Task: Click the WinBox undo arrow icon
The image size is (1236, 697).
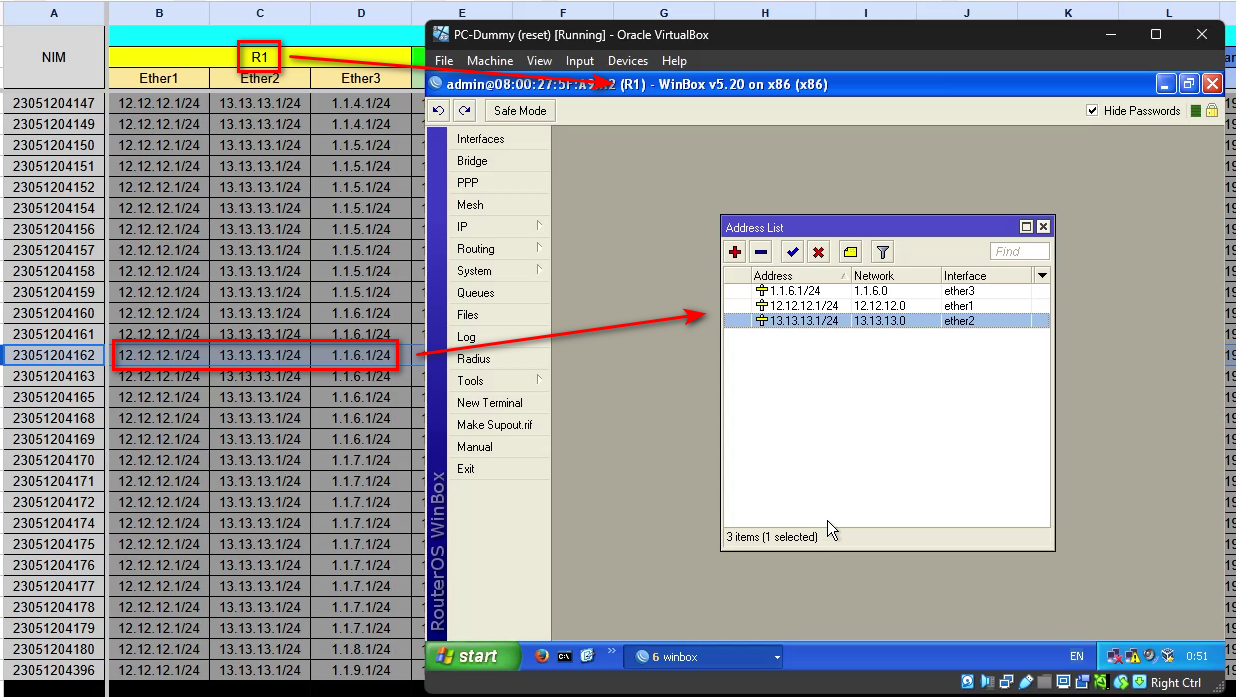Action: 439,111
